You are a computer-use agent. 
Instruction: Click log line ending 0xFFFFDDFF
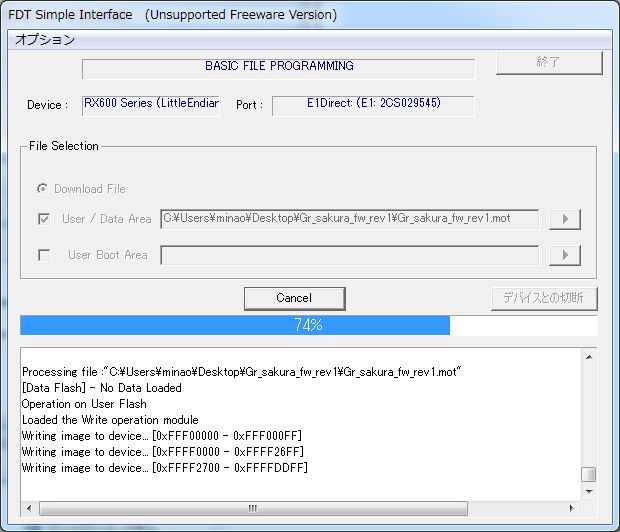[x=164, y=468]
